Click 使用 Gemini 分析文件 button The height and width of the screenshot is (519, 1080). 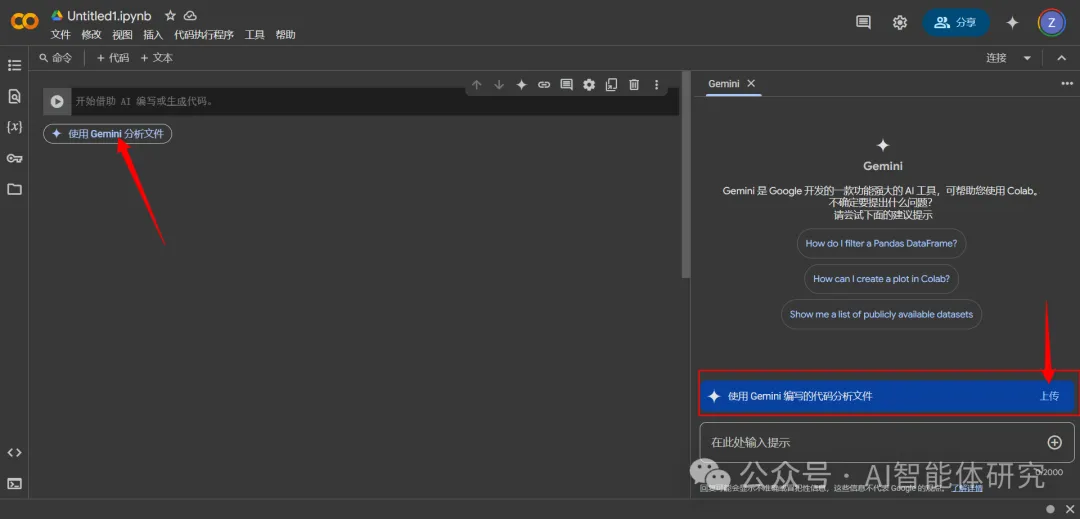pyautogui.click(x=107, y=134)
